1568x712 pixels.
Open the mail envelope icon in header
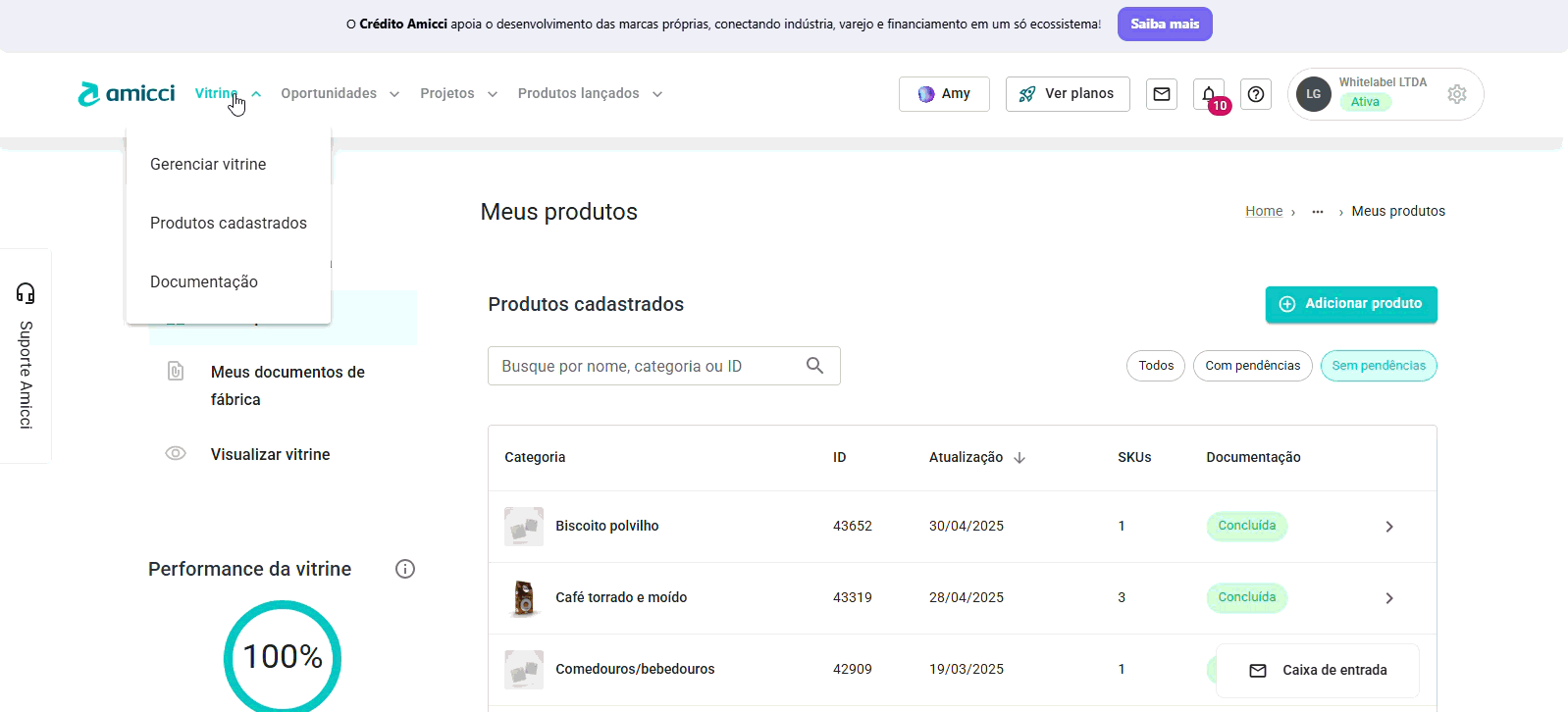(1162, 94)
